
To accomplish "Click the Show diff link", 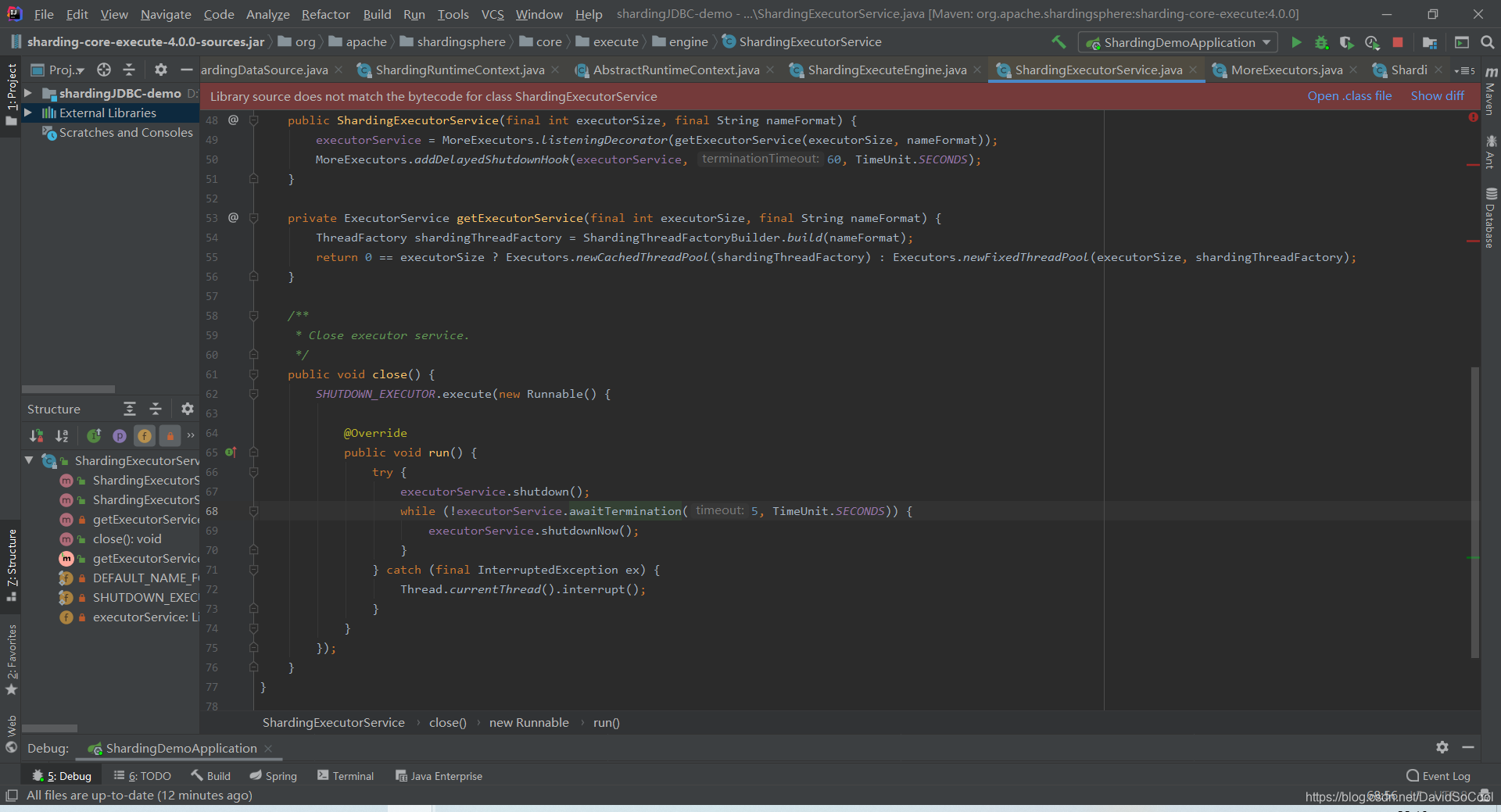I will click(1437, 96).
